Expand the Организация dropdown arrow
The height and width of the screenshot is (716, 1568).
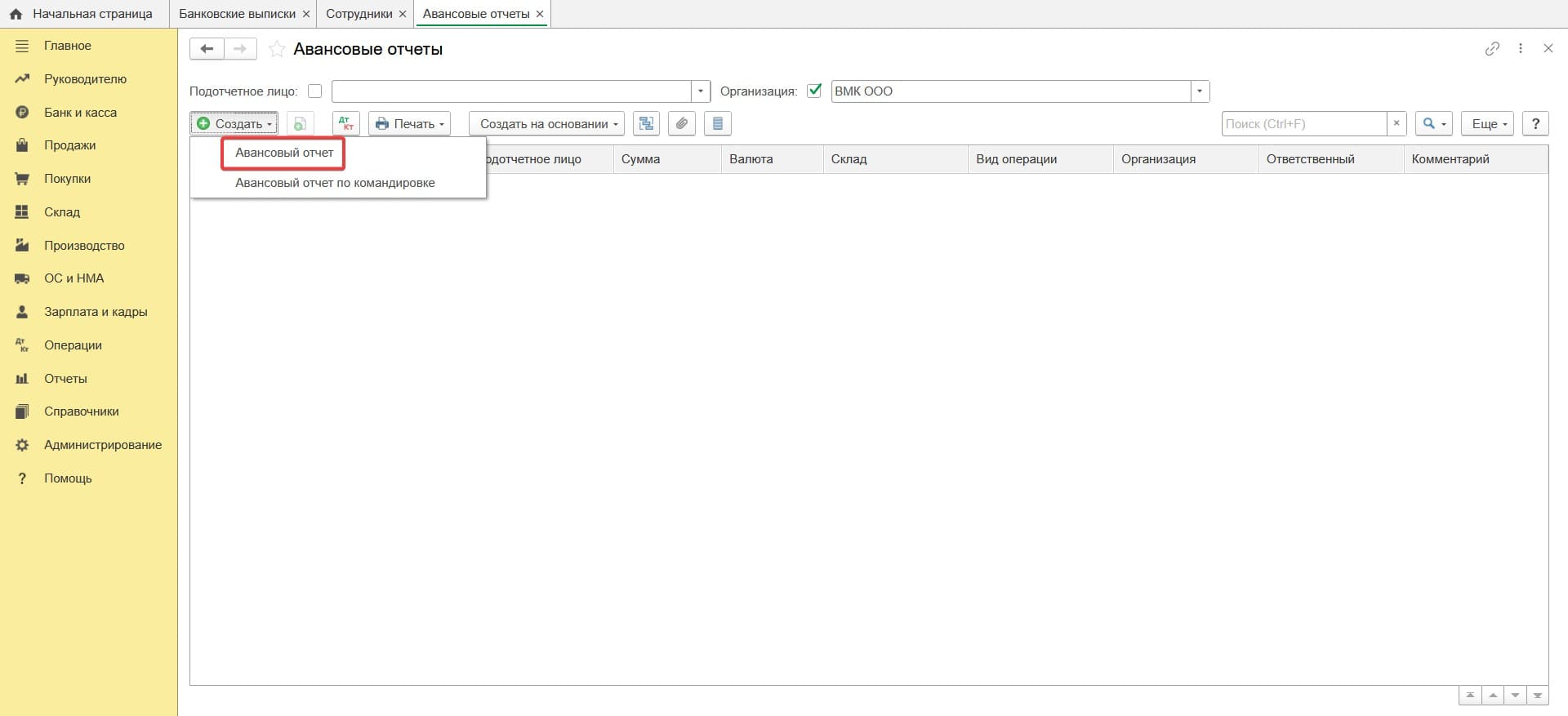[x=1200, y=91]
